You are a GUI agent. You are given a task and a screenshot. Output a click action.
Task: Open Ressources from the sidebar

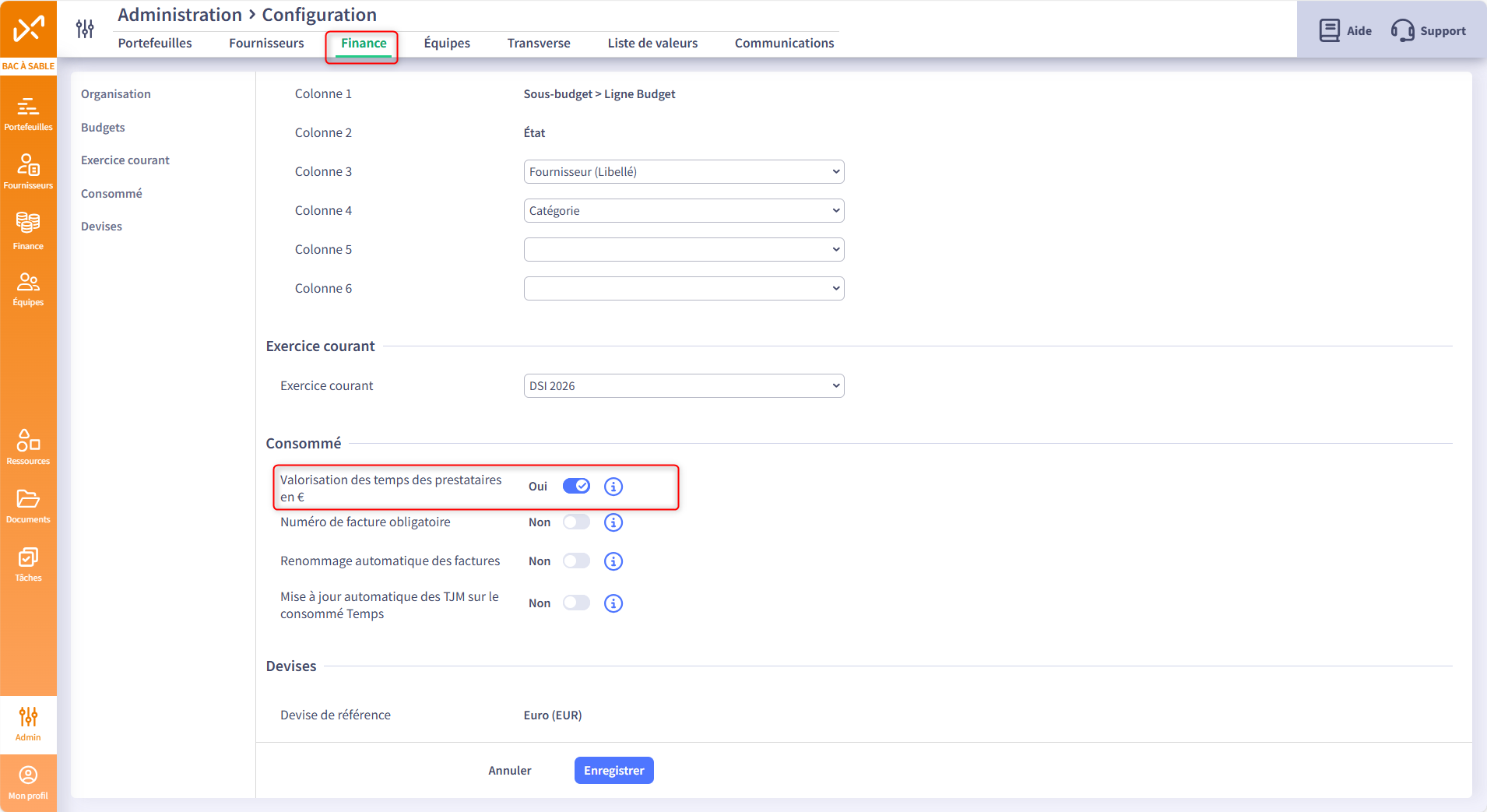click(28, 447)
